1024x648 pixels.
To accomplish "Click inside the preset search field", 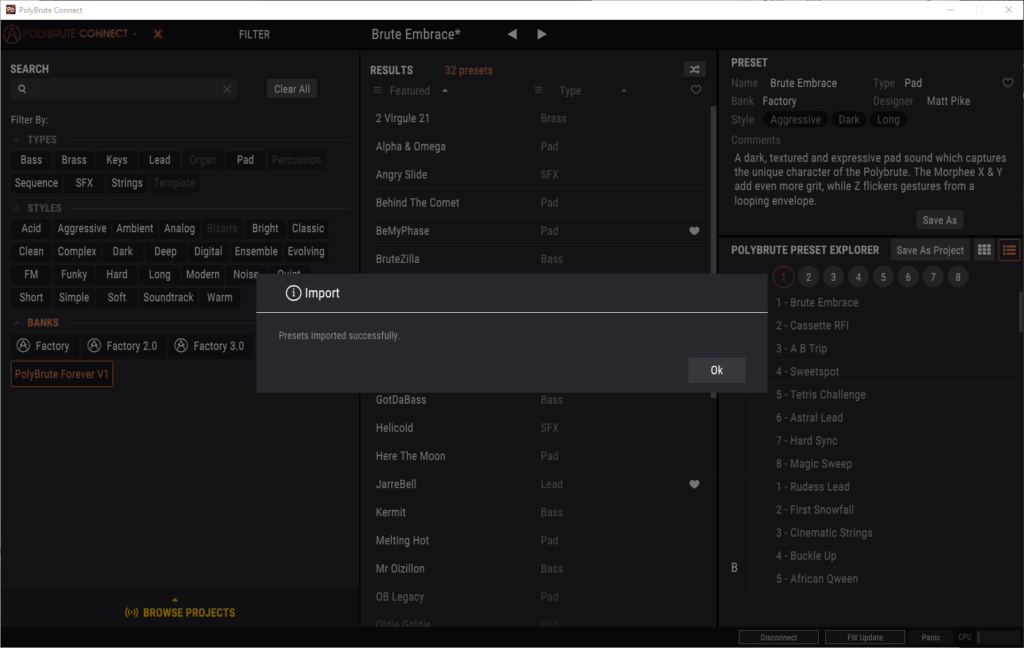I will point(120,89).
